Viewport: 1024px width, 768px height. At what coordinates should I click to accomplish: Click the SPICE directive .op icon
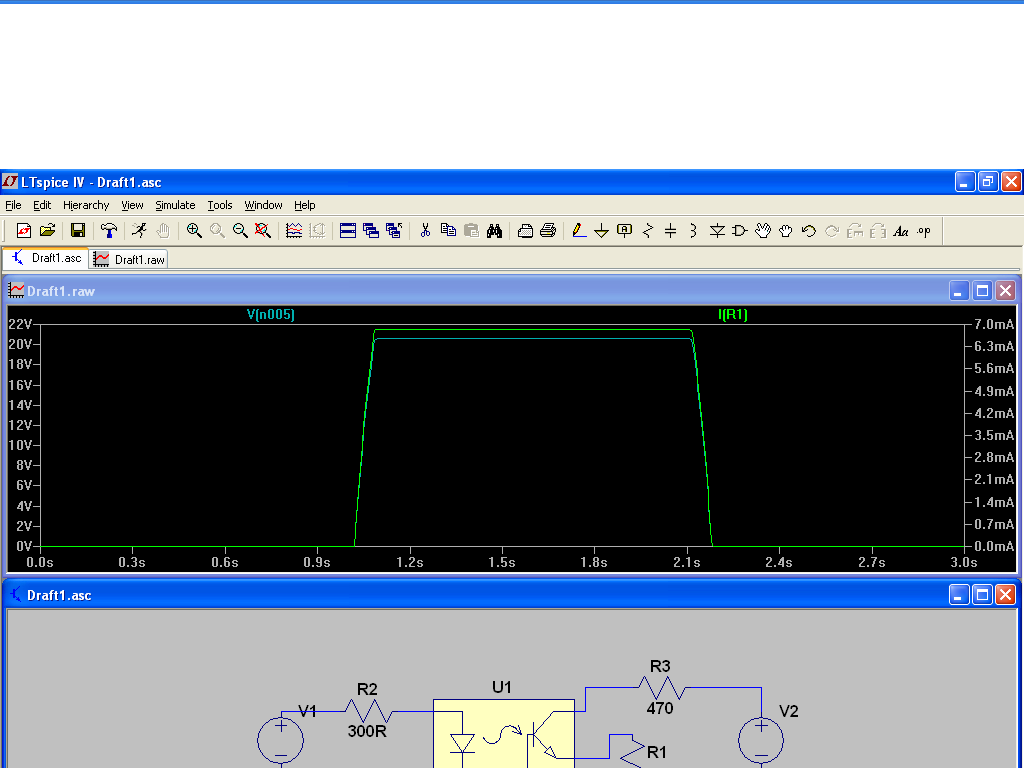pos(923,231)
